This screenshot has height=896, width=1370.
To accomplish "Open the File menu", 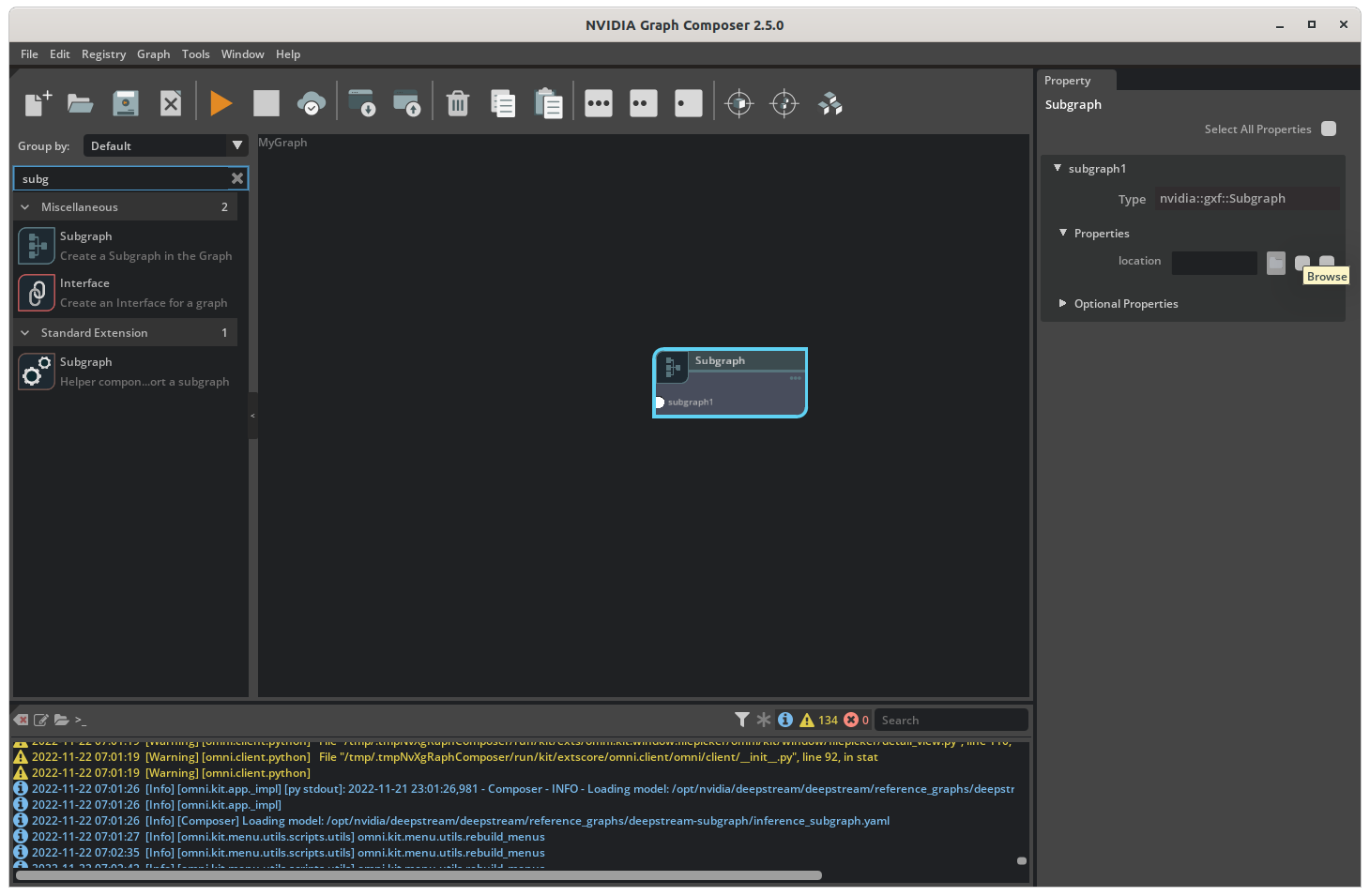I will coord(29,54).
